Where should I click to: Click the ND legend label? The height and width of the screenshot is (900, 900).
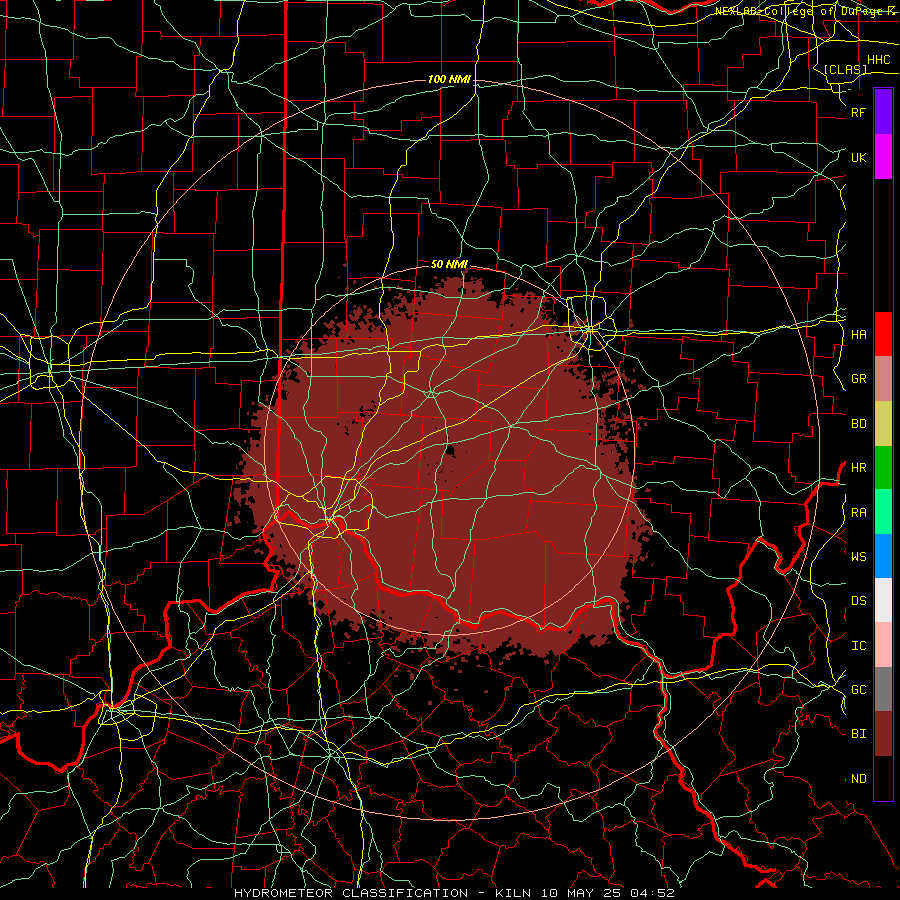coord(859,779)
